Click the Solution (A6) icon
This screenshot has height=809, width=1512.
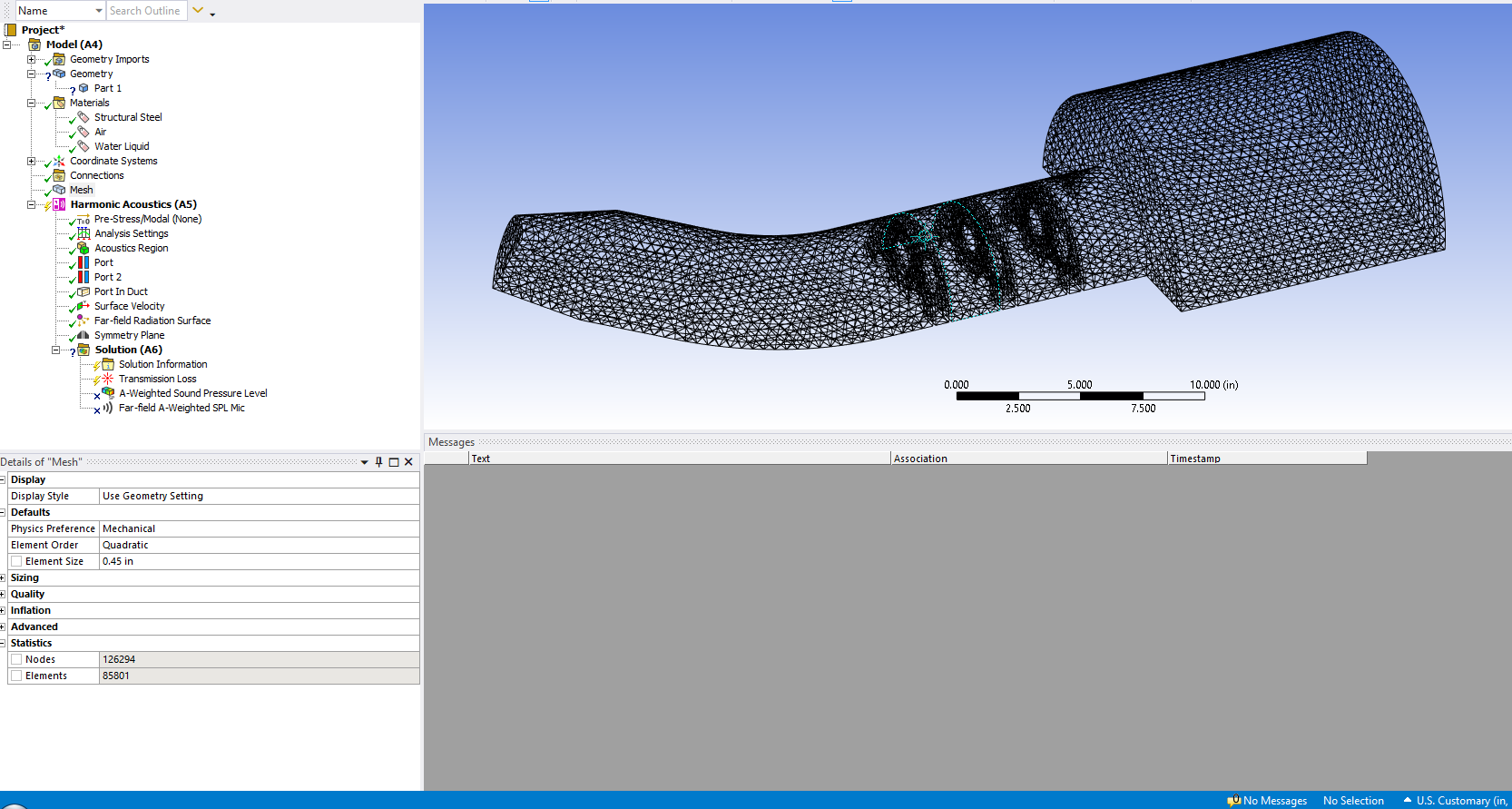coord(83,350)
